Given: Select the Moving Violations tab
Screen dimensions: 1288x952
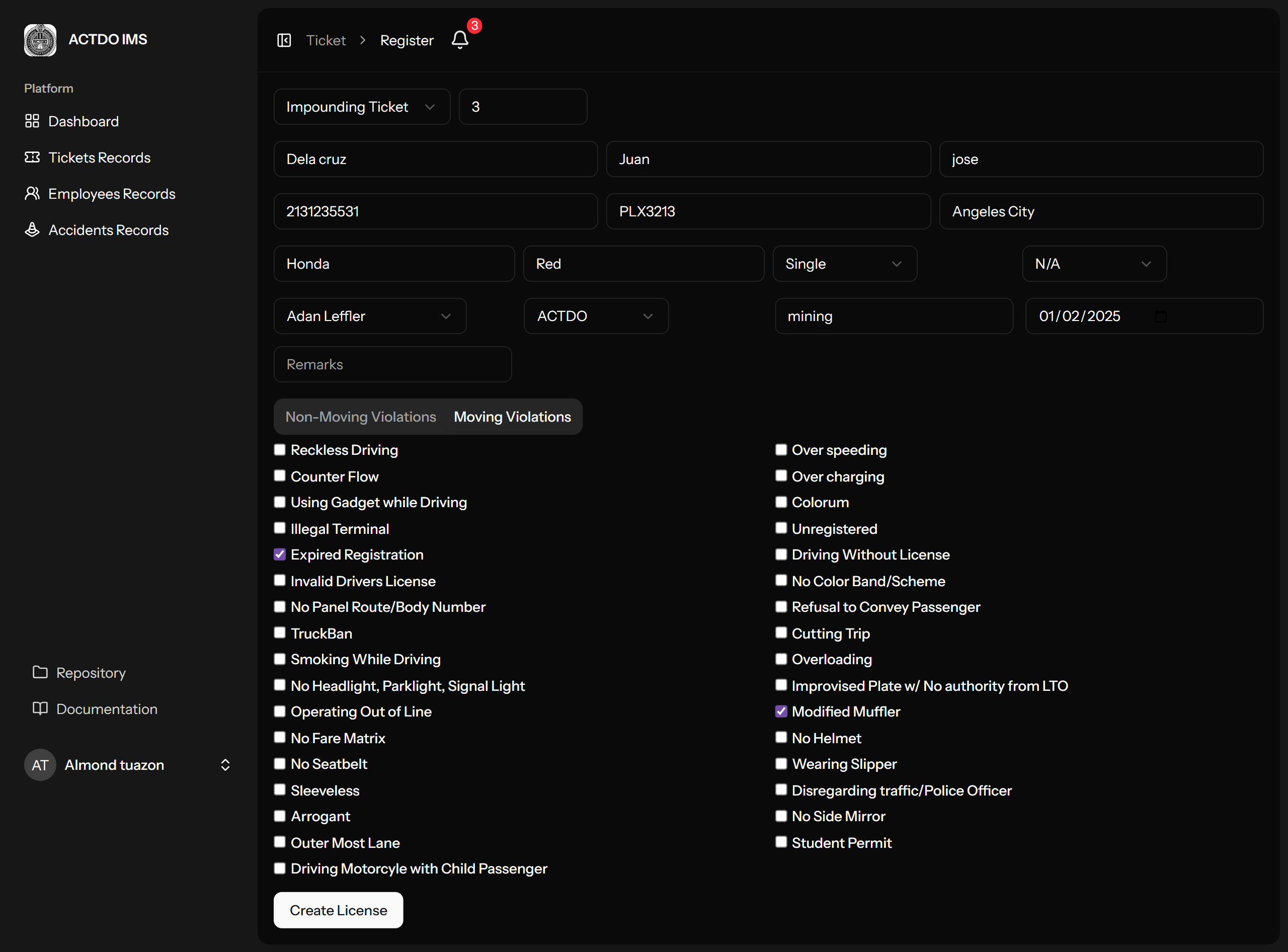Looking at the screenshot, I should click(512, 417).
